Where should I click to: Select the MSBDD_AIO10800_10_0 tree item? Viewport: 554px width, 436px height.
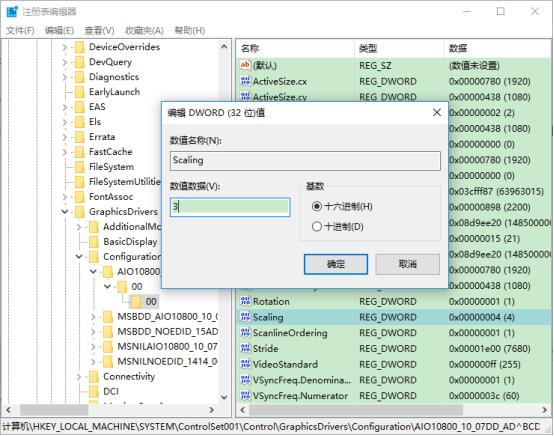point(167,317)
